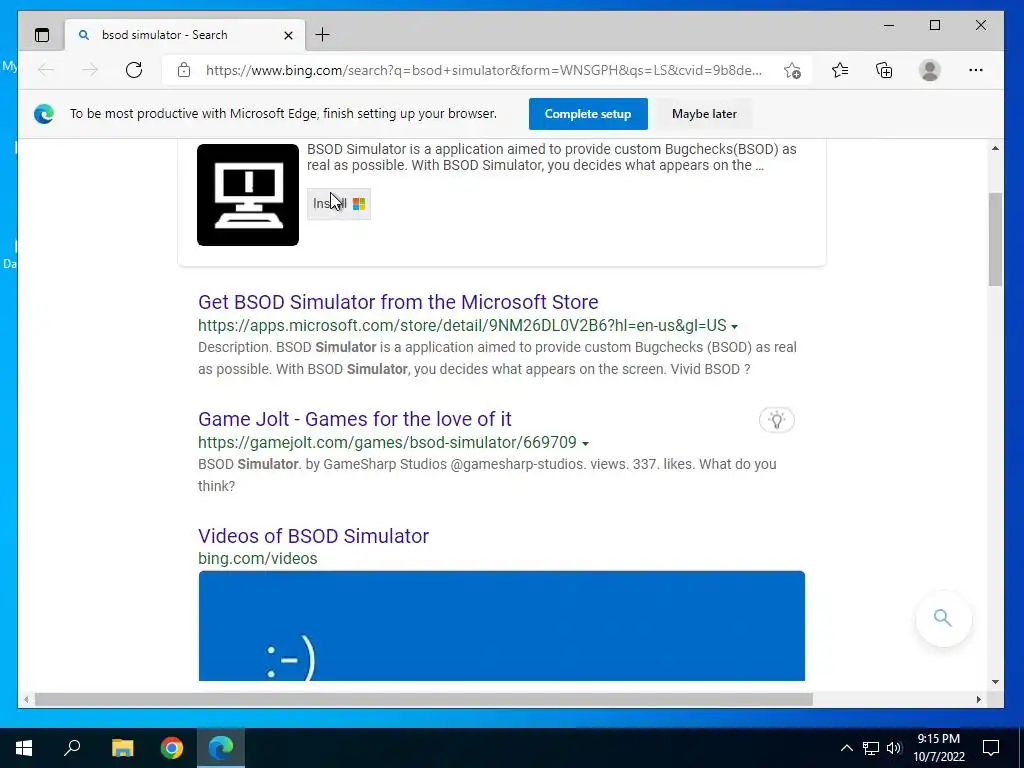The image size is (1024, 768).
Task: Expand the gamejolt.com URL dropdown arrow
Action: [x=585, y=443]
